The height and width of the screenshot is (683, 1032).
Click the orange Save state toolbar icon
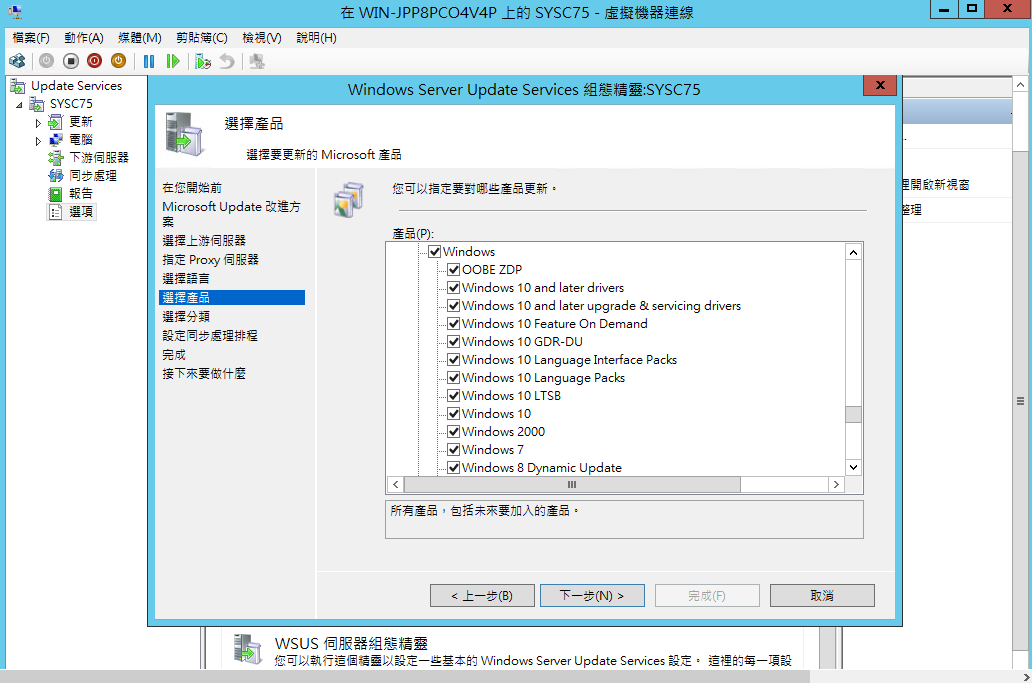118,61
